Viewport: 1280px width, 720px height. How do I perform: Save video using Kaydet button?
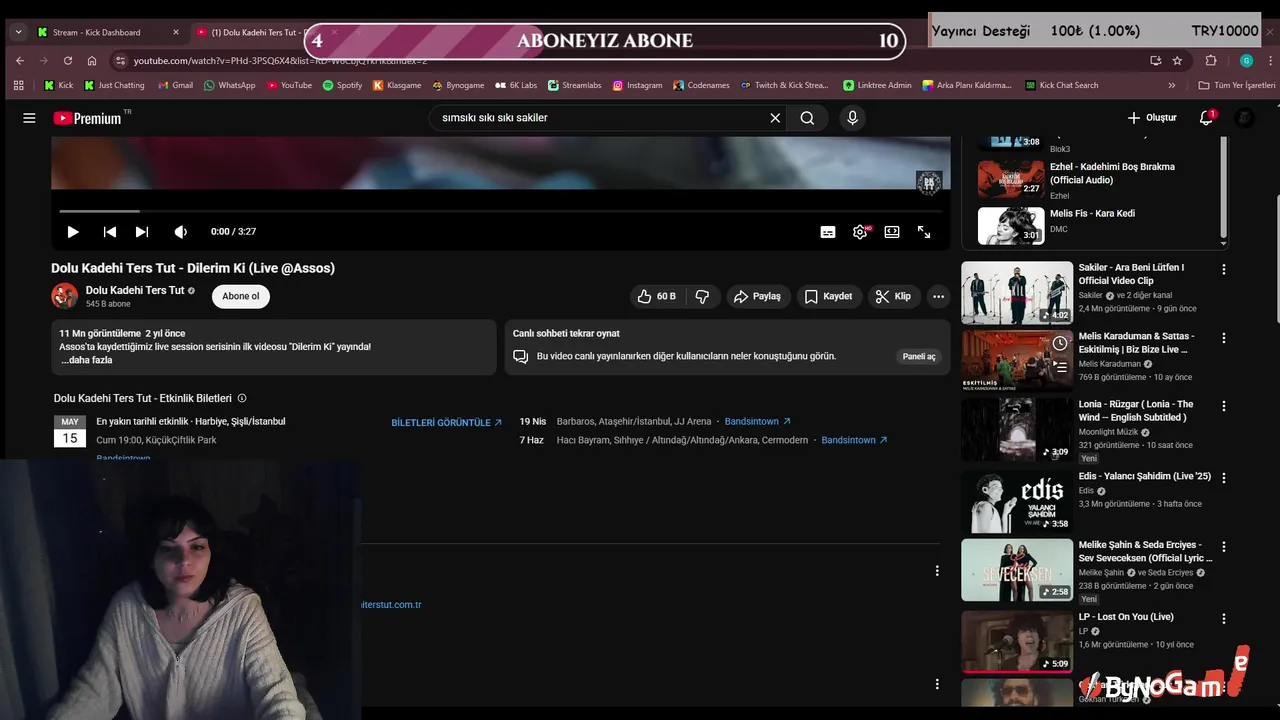click(828, 296)
